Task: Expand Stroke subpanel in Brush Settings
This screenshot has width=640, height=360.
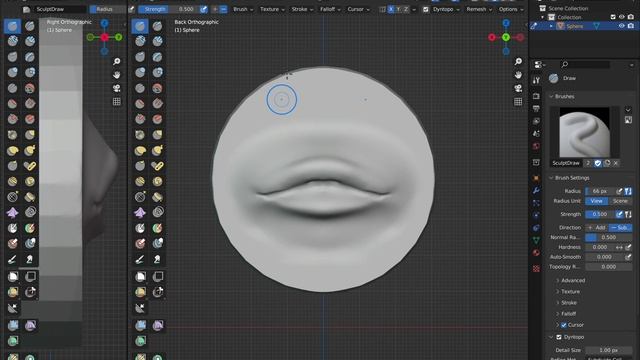Action: [566, 303]
